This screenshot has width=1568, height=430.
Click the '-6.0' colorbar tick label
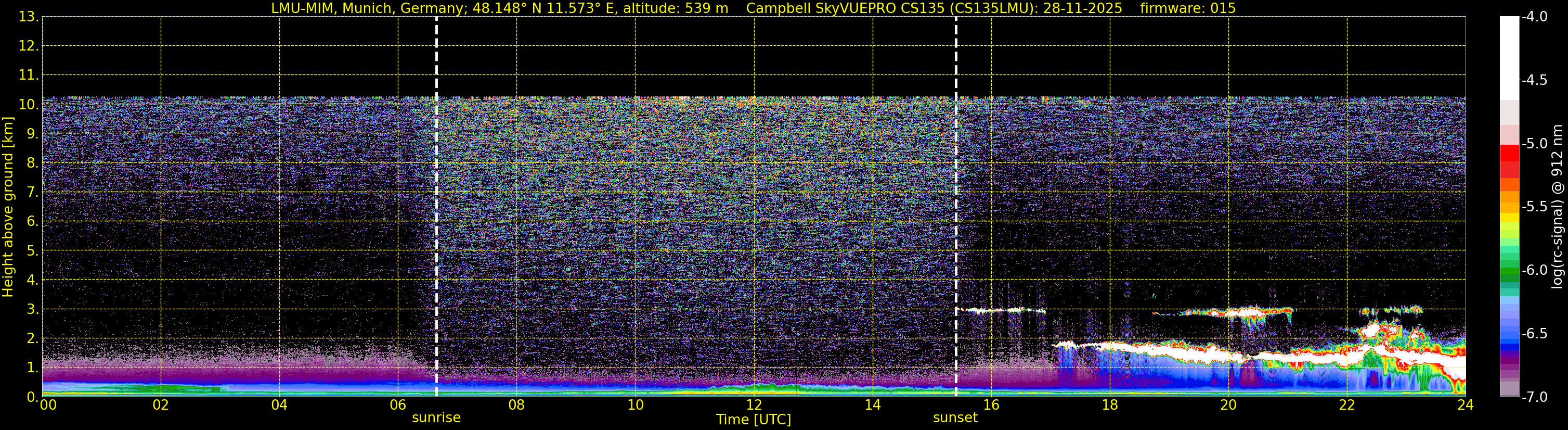point(1534,270)
